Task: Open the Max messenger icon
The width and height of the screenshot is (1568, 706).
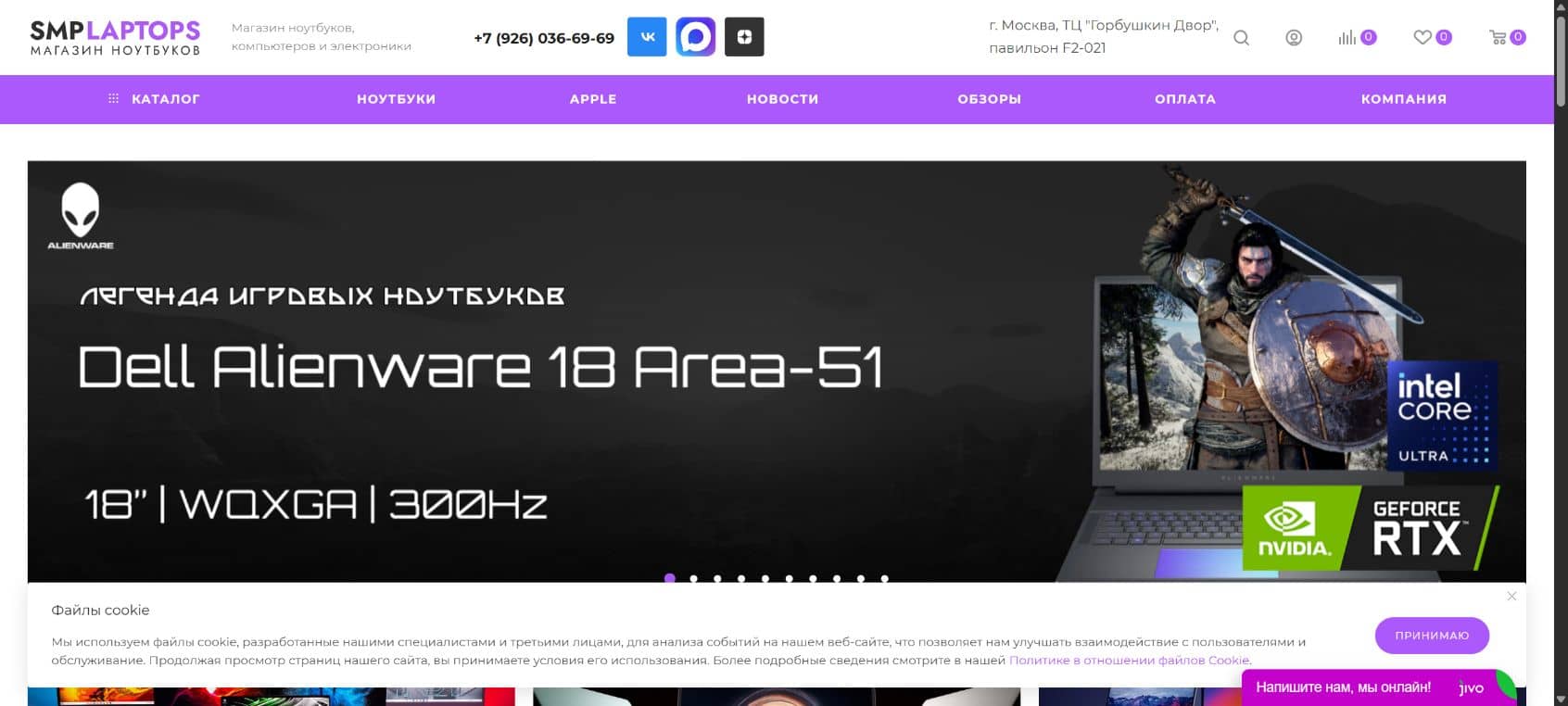Action: (695, 37)
